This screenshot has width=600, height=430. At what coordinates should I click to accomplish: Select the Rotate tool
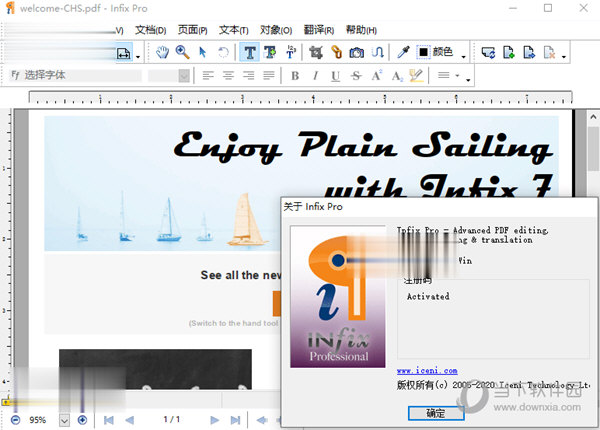point(223,52)
